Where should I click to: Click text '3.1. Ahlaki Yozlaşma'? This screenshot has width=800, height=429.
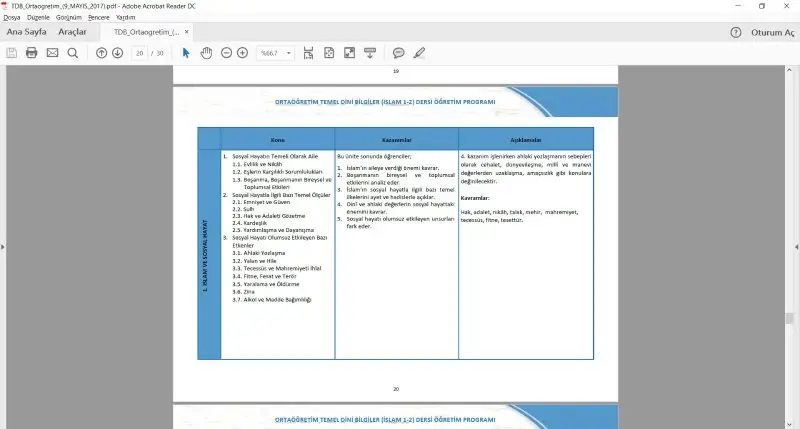pyautogui.click(x=259, y=253)
